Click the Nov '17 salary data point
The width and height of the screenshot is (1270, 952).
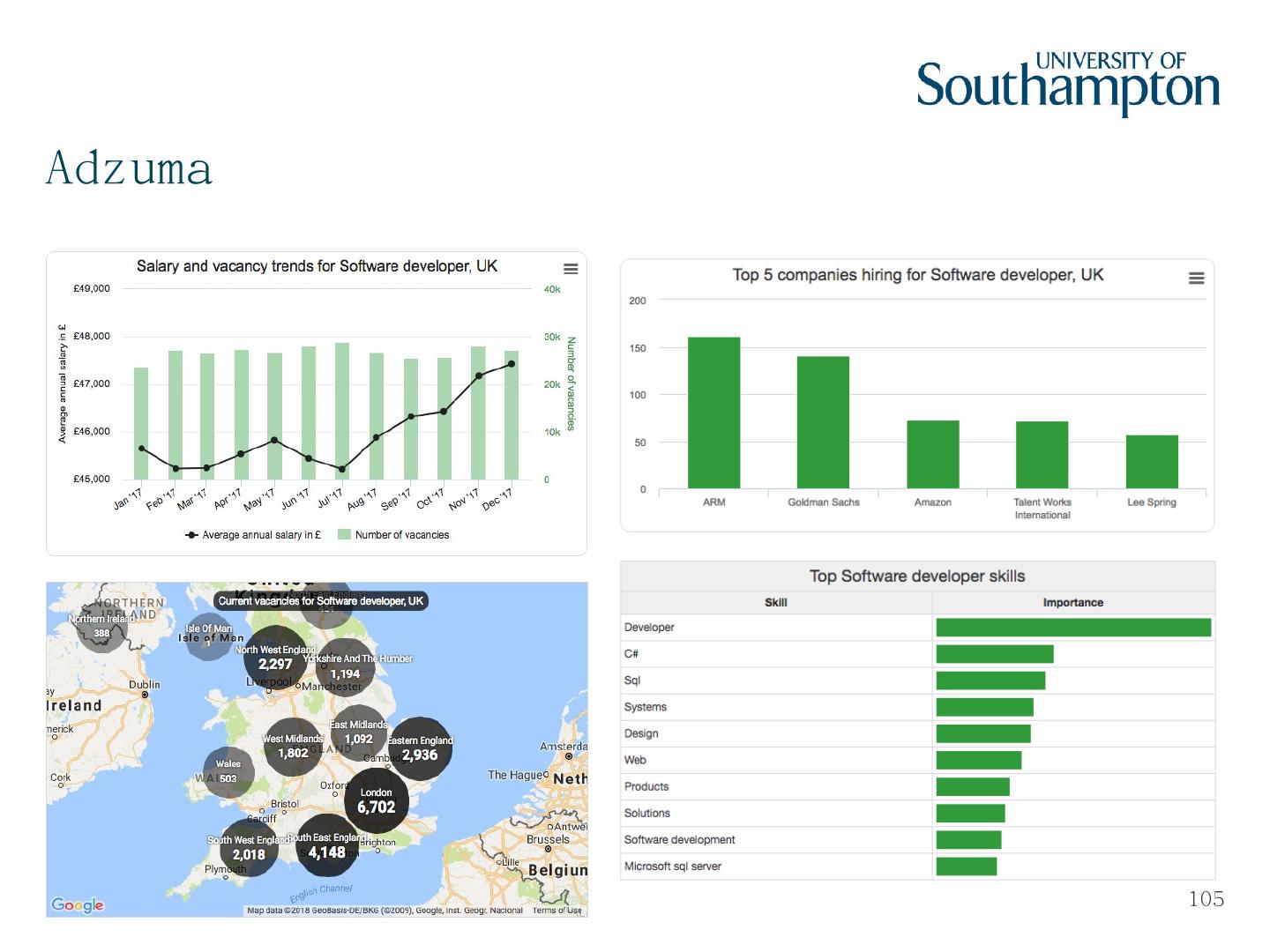click(479, 376)
